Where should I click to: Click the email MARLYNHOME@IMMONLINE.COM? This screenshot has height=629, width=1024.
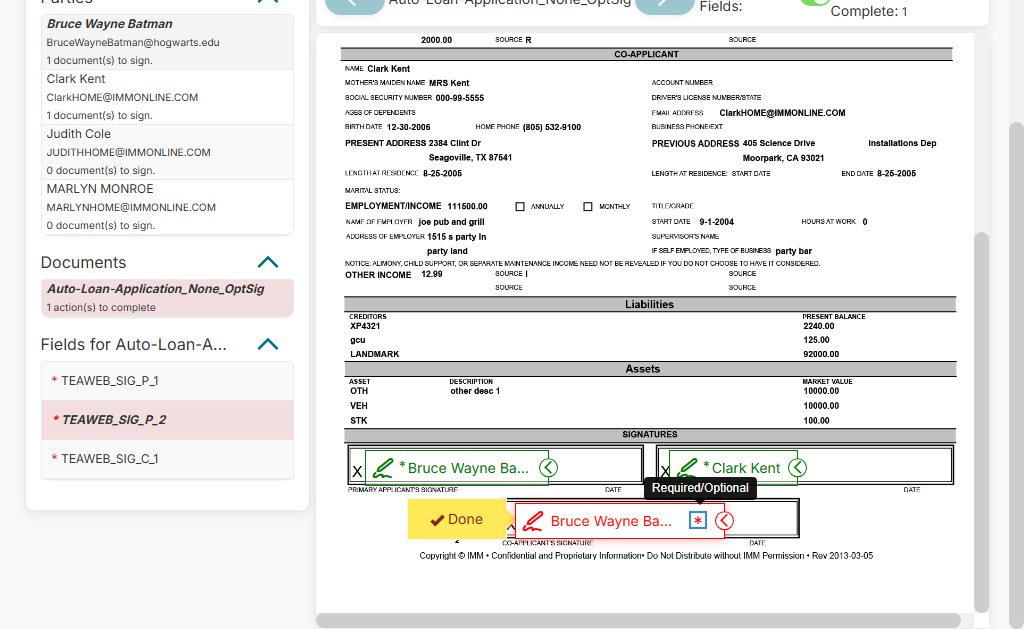pos(131,207)
